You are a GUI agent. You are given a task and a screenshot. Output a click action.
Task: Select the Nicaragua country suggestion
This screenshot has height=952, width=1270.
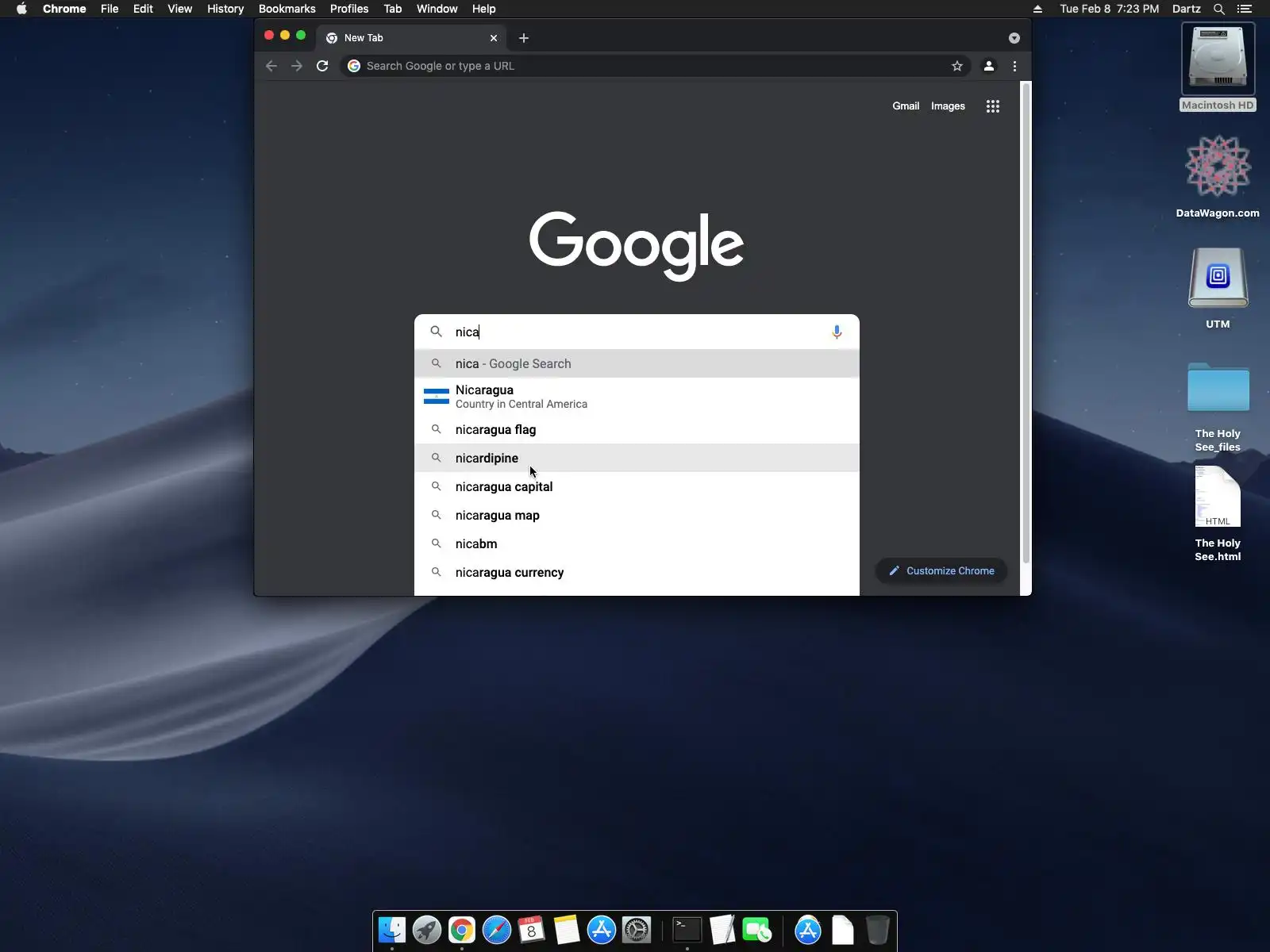pos(637,397)
